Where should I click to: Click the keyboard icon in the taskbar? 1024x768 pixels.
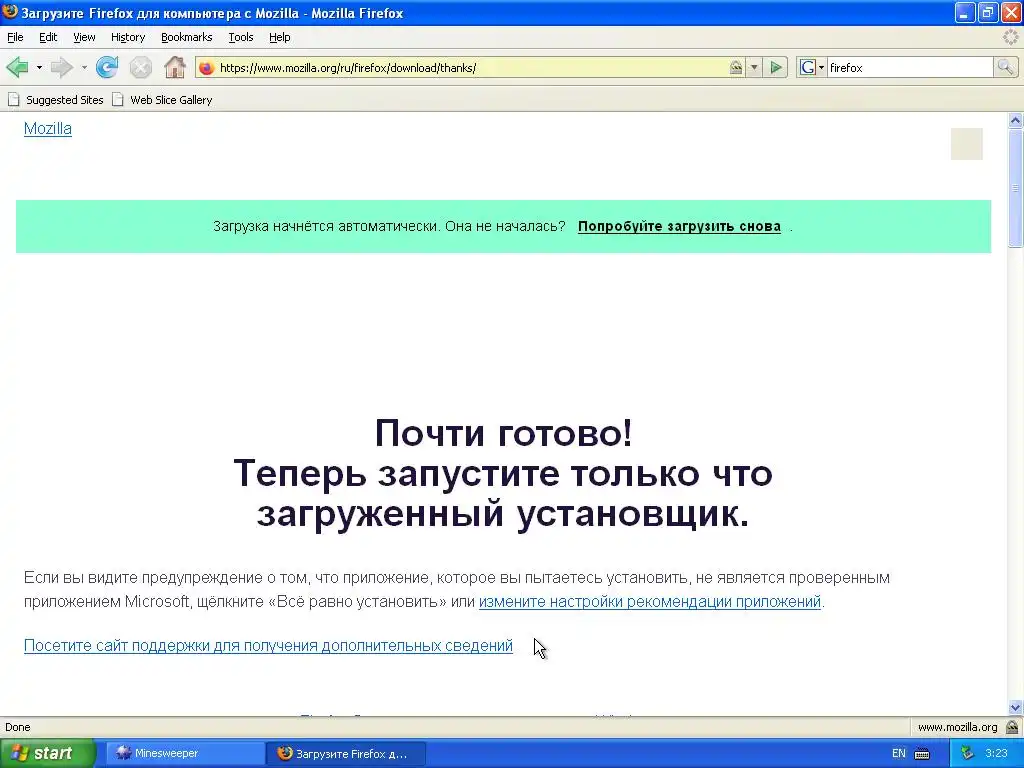tap(922, 754)
